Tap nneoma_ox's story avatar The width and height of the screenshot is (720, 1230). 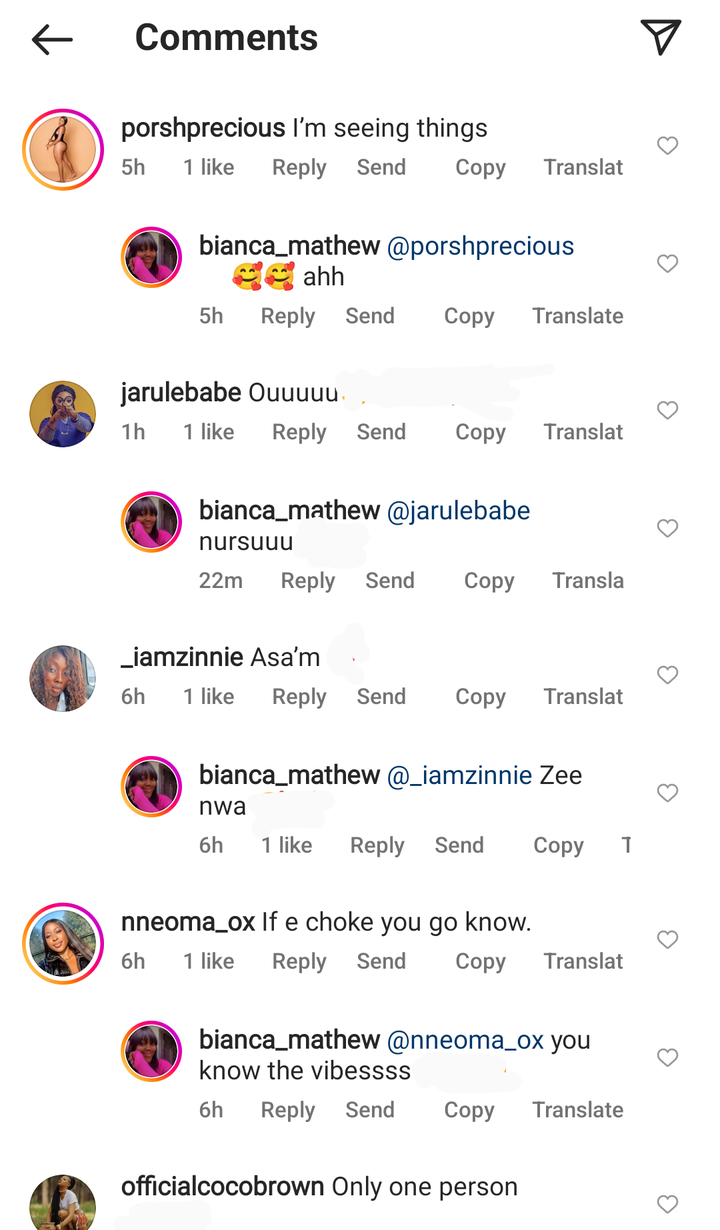[x=63, y=943]
